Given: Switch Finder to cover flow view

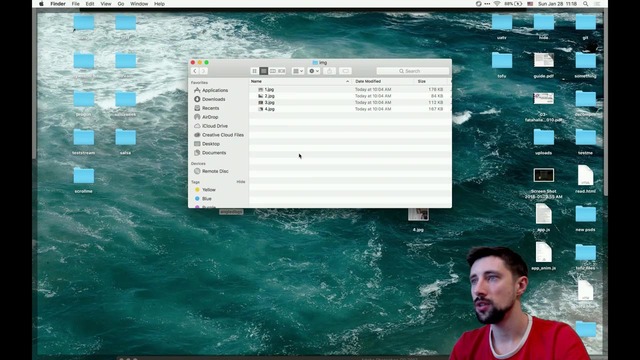Looking at the screenshot, I should pos(282,71).
